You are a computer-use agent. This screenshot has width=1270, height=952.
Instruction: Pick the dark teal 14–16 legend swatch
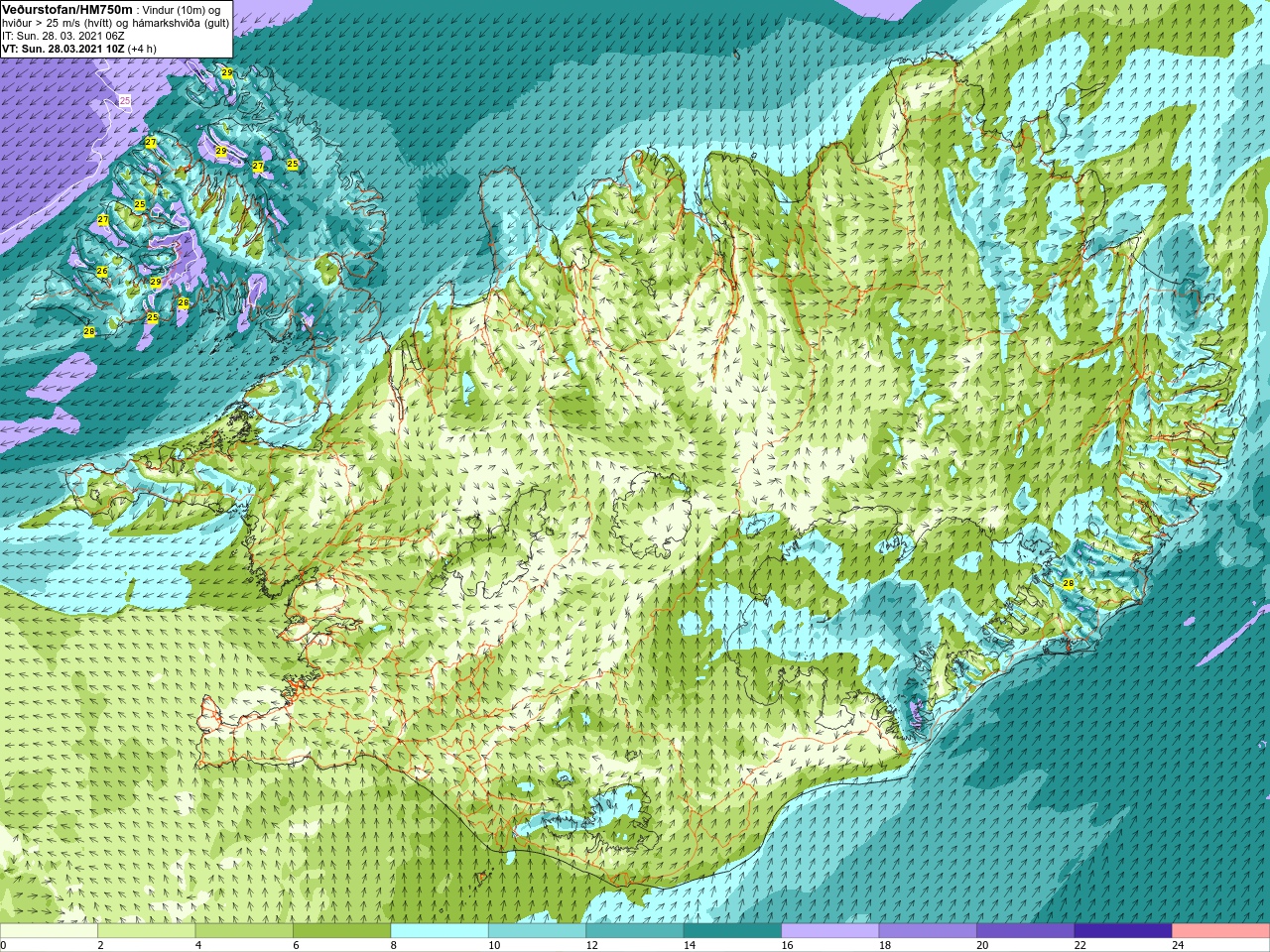pos(732,931)
